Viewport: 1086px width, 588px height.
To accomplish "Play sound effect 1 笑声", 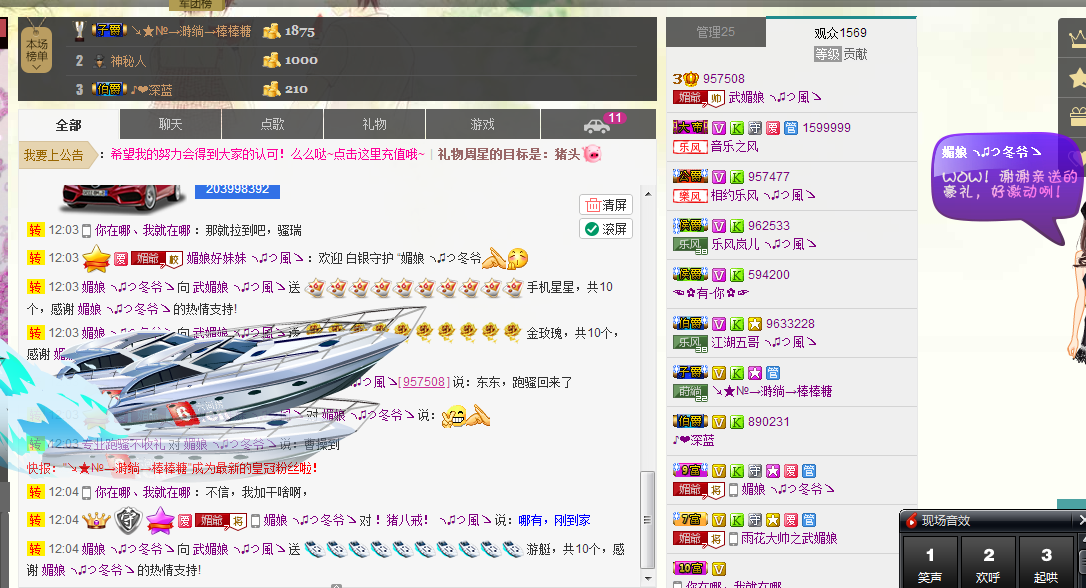I will click(929, 563).
